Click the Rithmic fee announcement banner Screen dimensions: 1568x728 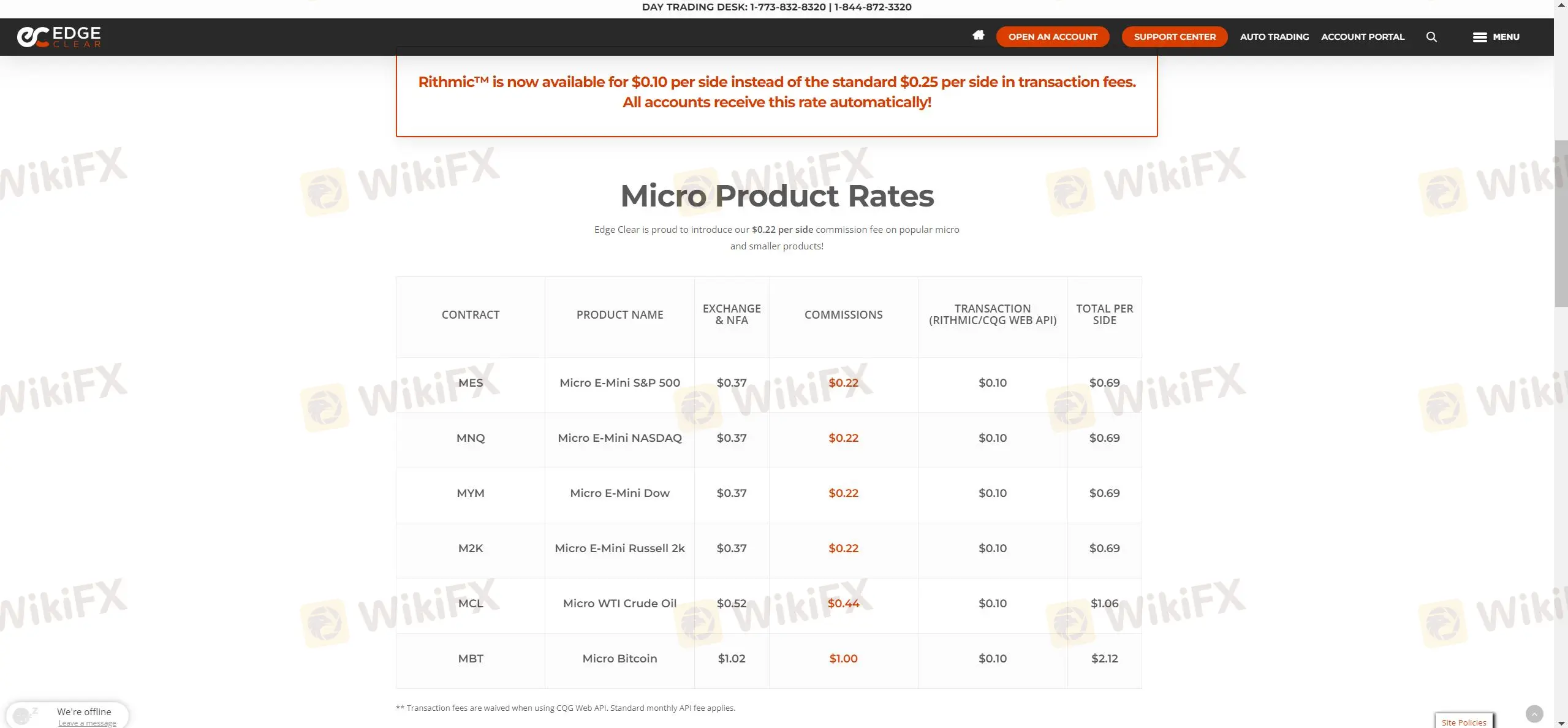[x=776, y=92]
